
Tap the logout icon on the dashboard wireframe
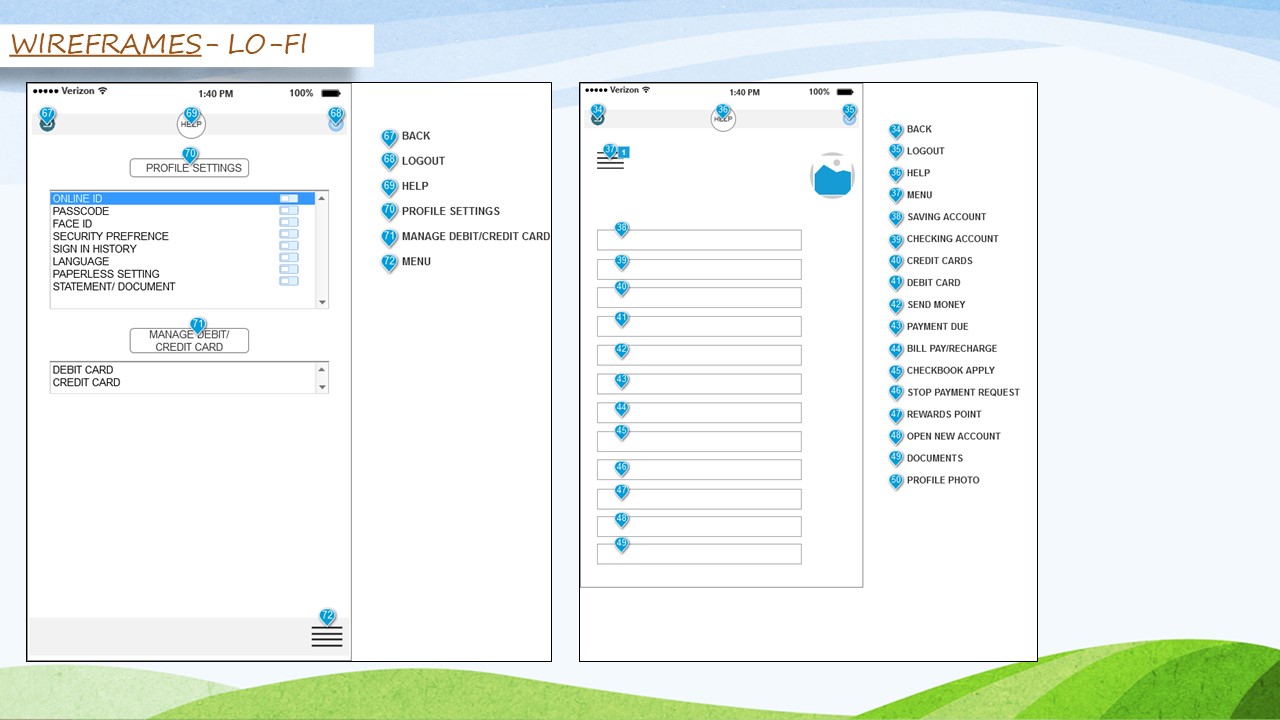point(849,118)
